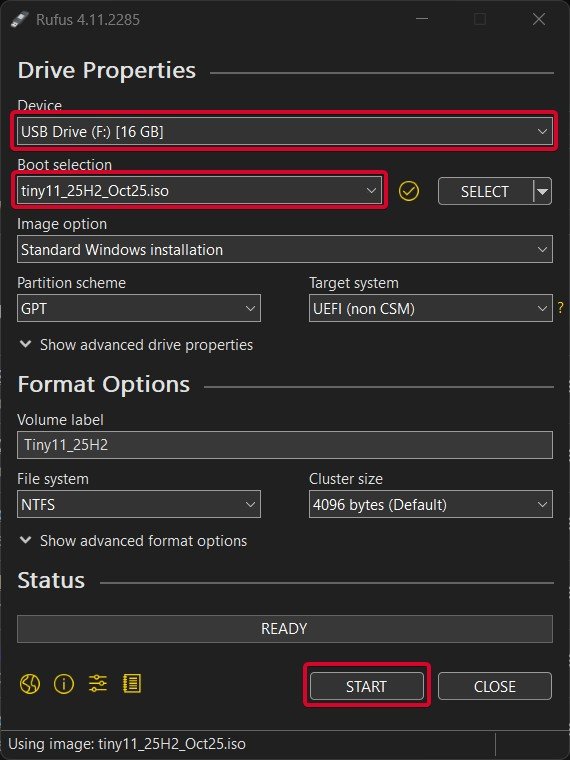Click the Volume label field Tiny11_25H2

pyautogui.click(x=285, y=445)
